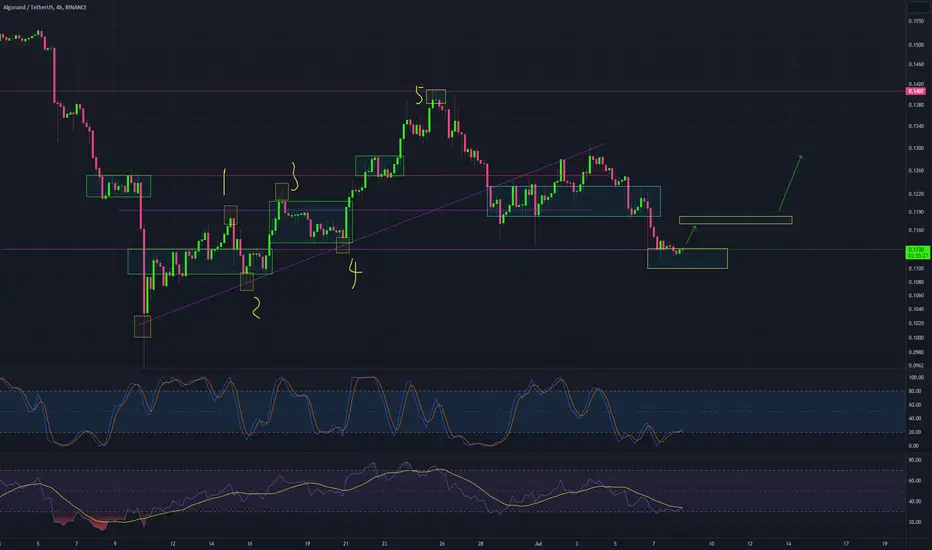
Task: Click the 0.1000 price axis value
Action: coord(916,338)
